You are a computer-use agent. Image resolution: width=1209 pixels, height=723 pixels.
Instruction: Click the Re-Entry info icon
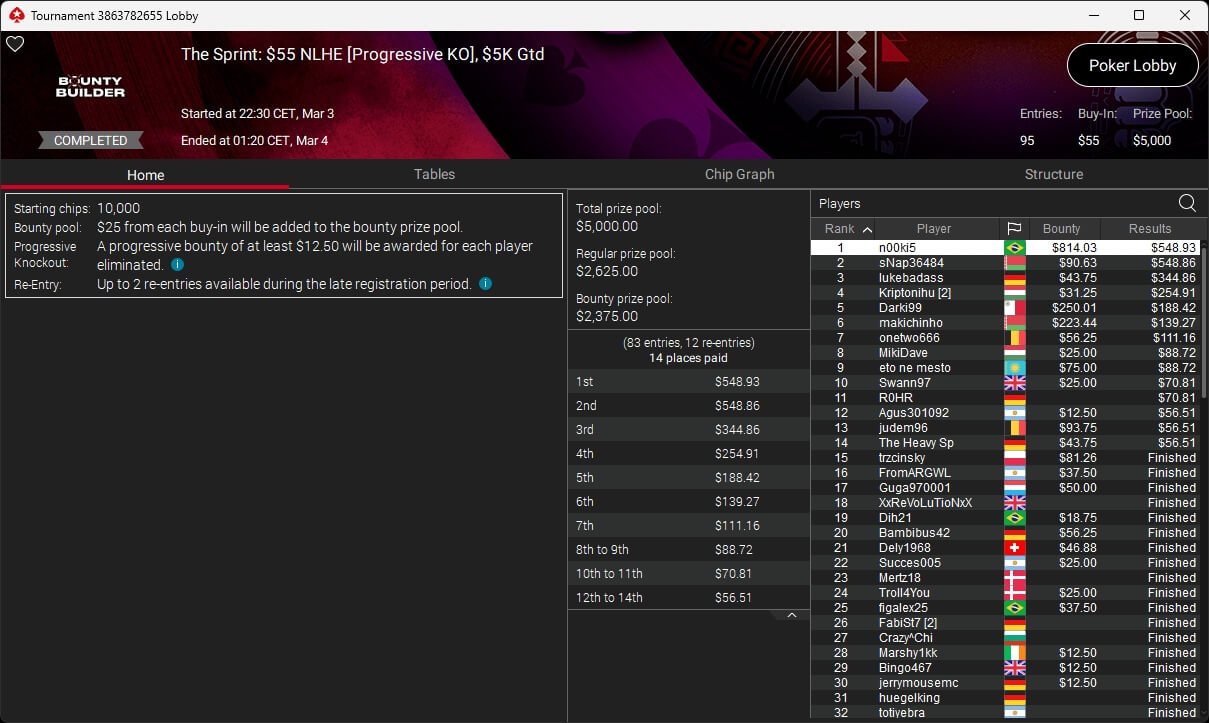[x=485, y=284]
